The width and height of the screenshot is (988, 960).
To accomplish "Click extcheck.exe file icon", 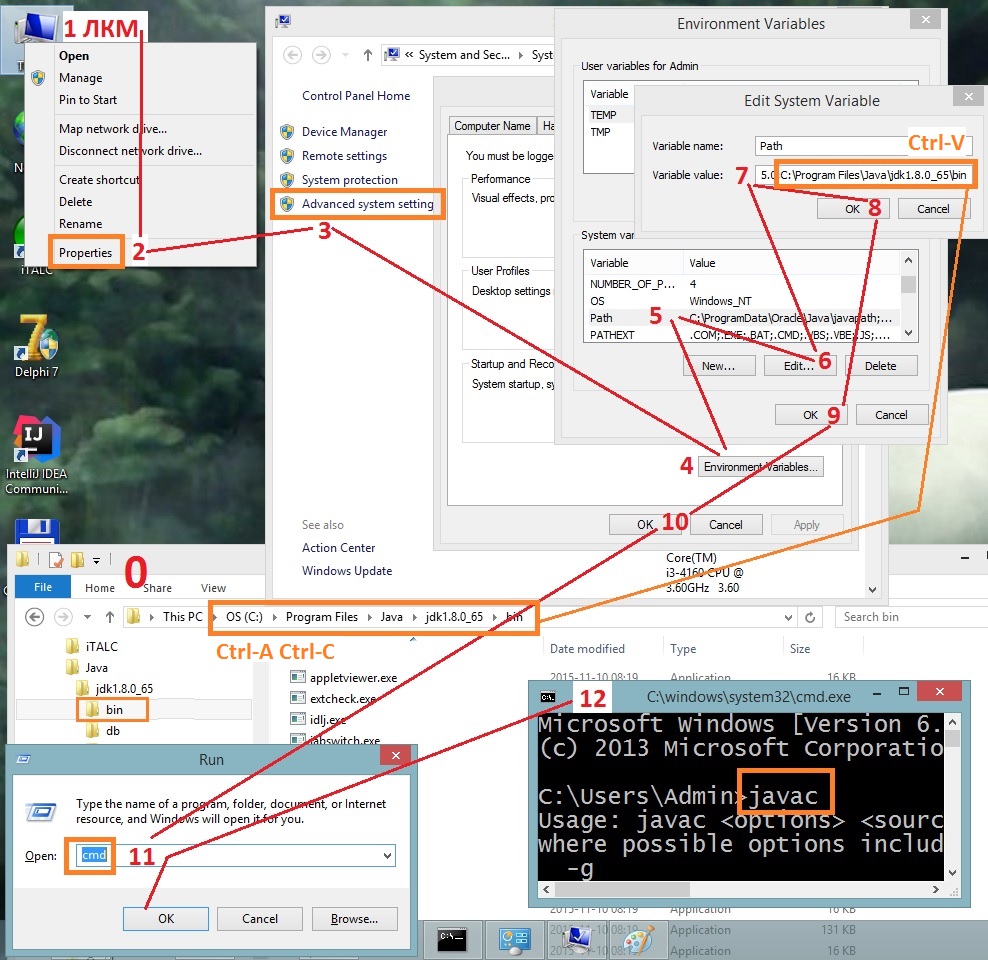I will [x=297, y=698].
